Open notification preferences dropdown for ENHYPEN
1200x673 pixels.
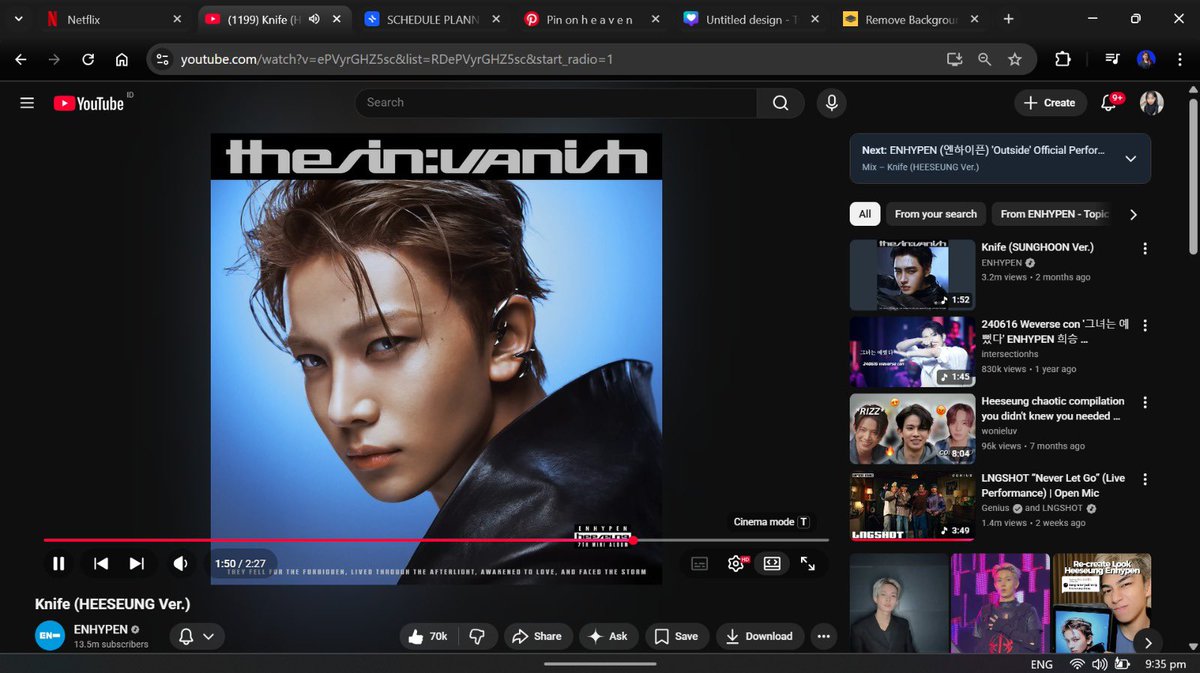click(x=196, y=636)
